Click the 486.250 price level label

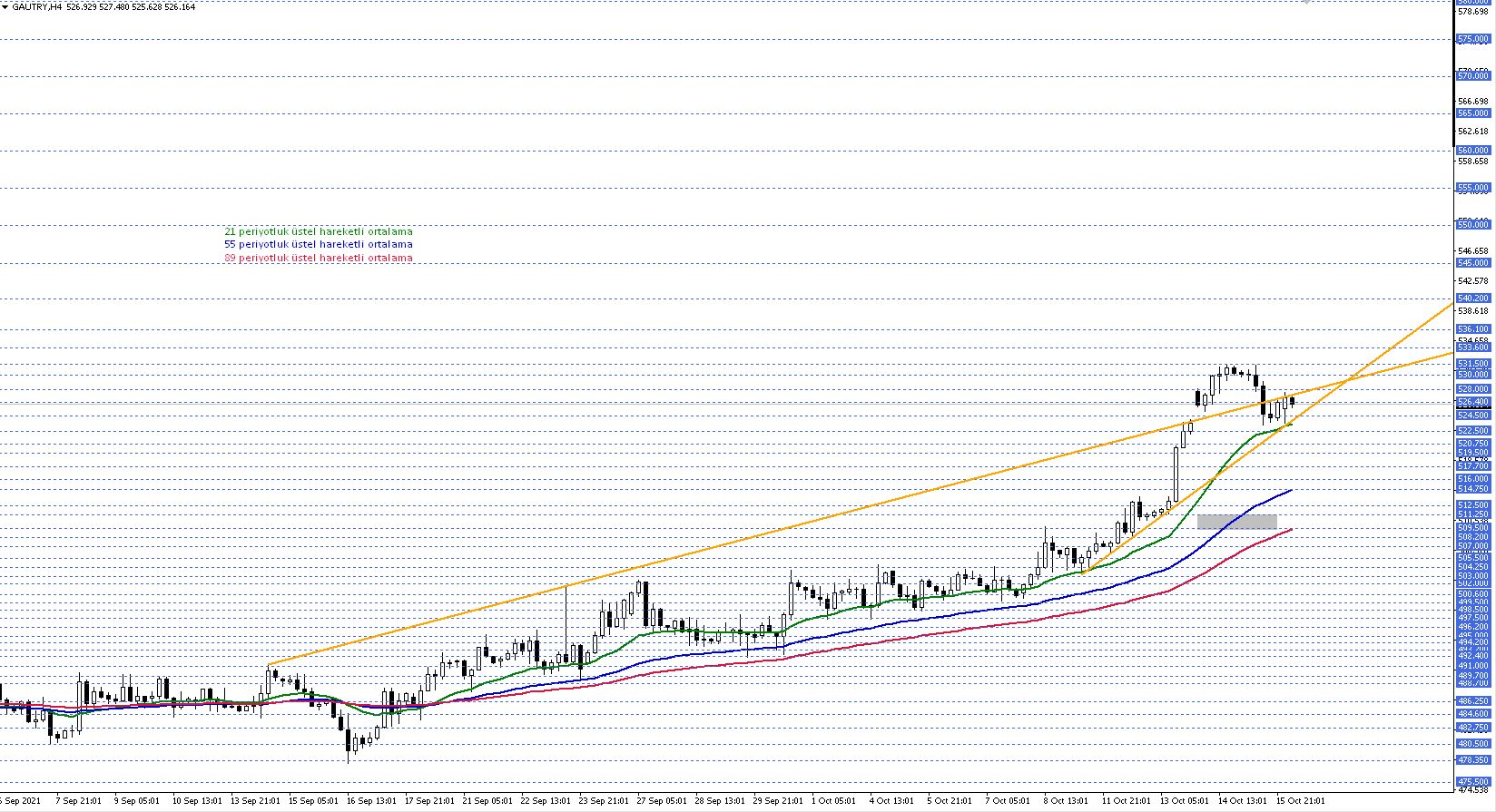tap(1472, 701)
